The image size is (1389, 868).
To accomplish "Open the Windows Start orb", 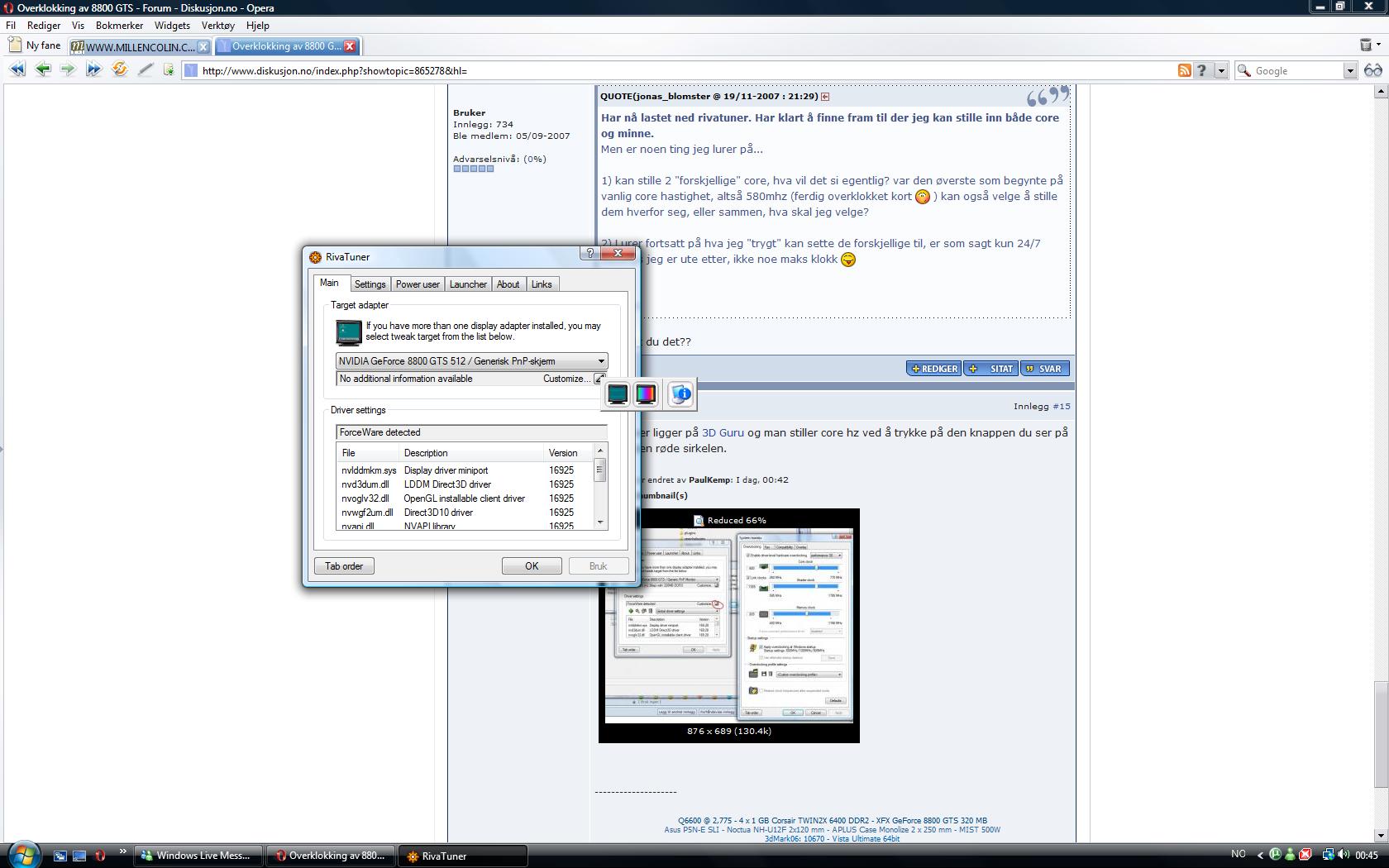I will tap(23, 854).
